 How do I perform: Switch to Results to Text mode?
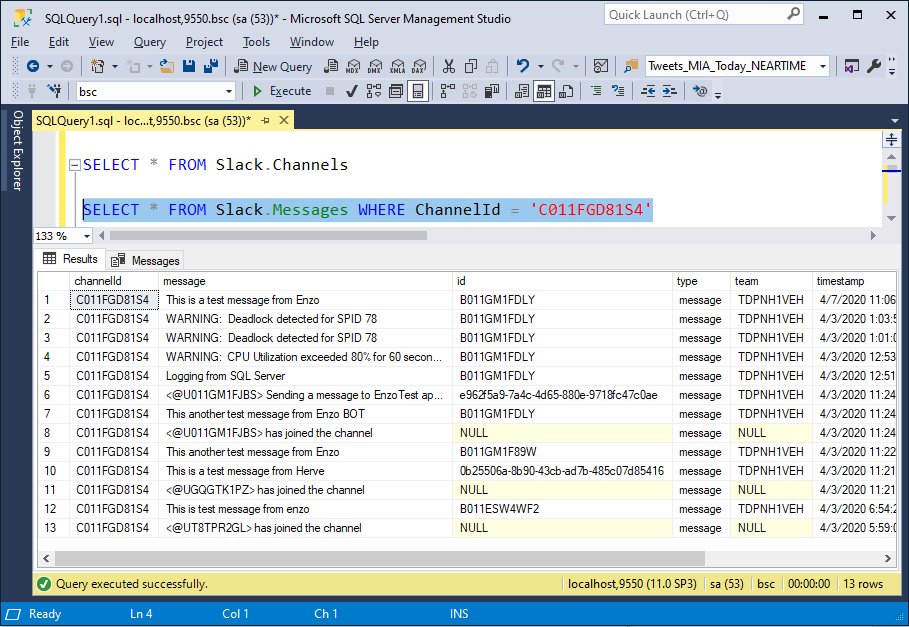(x=522, y=91)
